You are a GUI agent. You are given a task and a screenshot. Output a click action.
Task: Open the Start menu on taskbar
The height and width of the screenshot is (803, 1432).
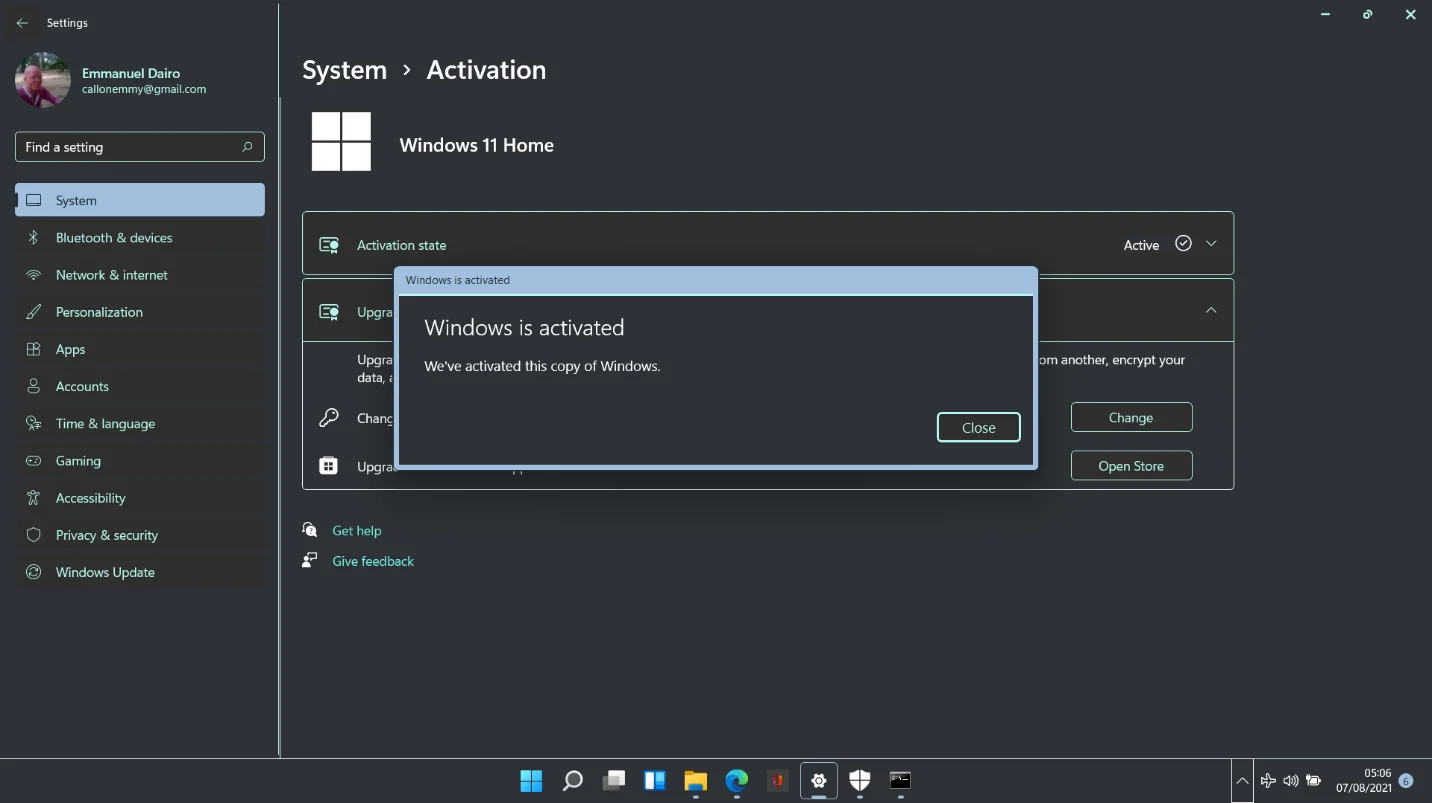tap(531, 780)
